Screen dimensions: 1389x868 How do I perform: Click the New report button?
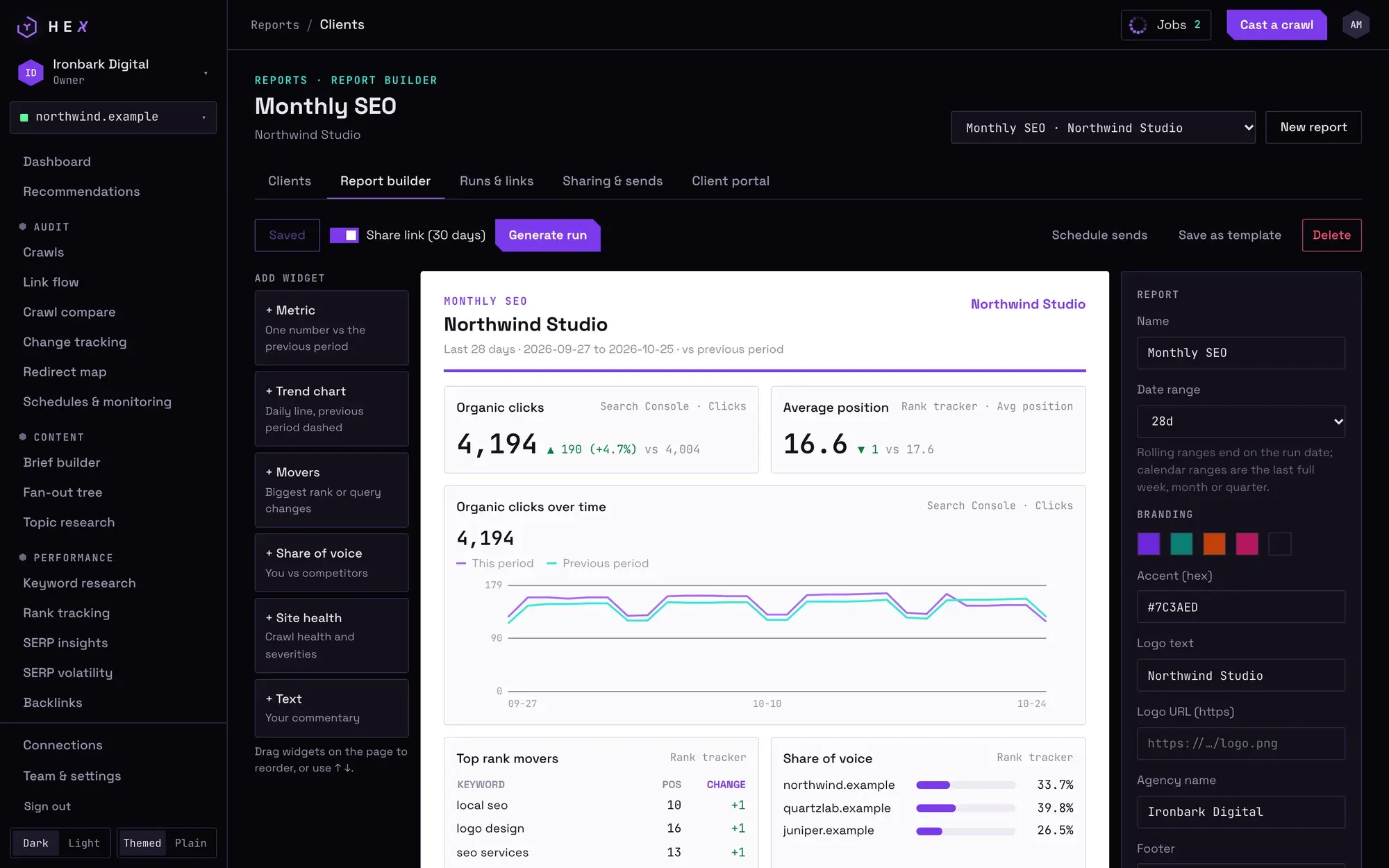click(x=1313, y=128)
